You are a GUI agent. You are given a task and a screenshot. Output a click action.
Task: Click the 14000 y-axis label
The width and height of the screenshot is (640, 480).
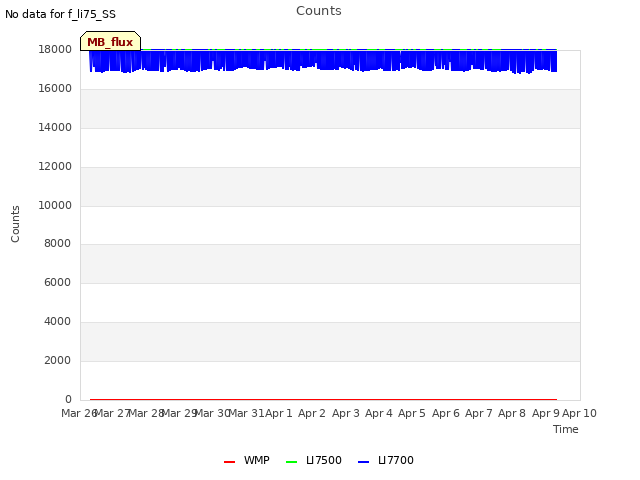point(55,127)
